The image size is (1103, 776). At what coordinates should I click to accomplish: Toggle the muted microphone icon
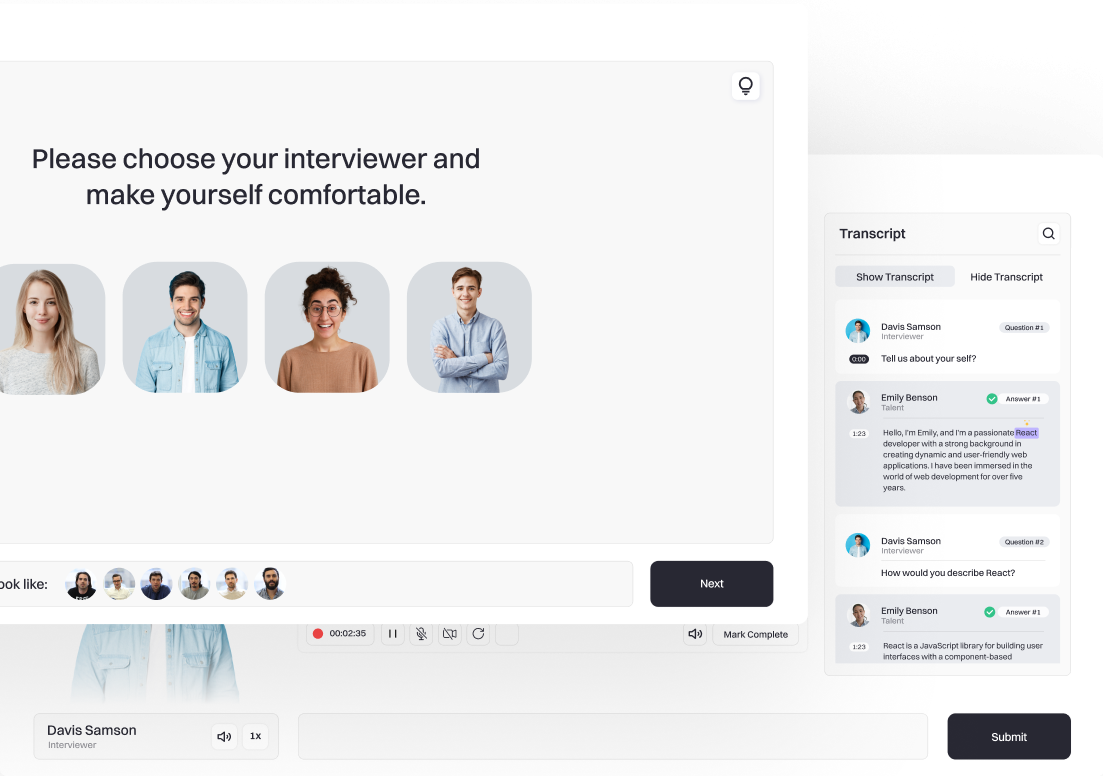point(422,634)
